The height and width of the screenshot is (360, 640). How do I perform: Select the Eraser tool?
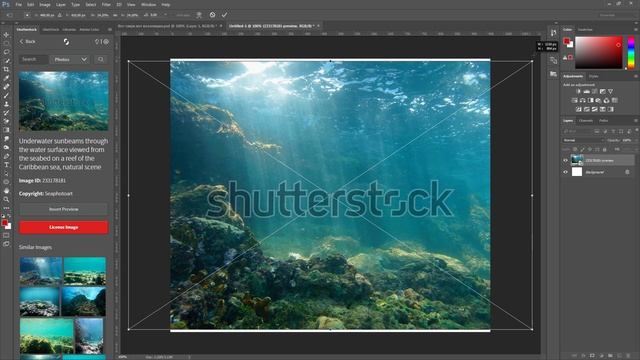(6, 121)
